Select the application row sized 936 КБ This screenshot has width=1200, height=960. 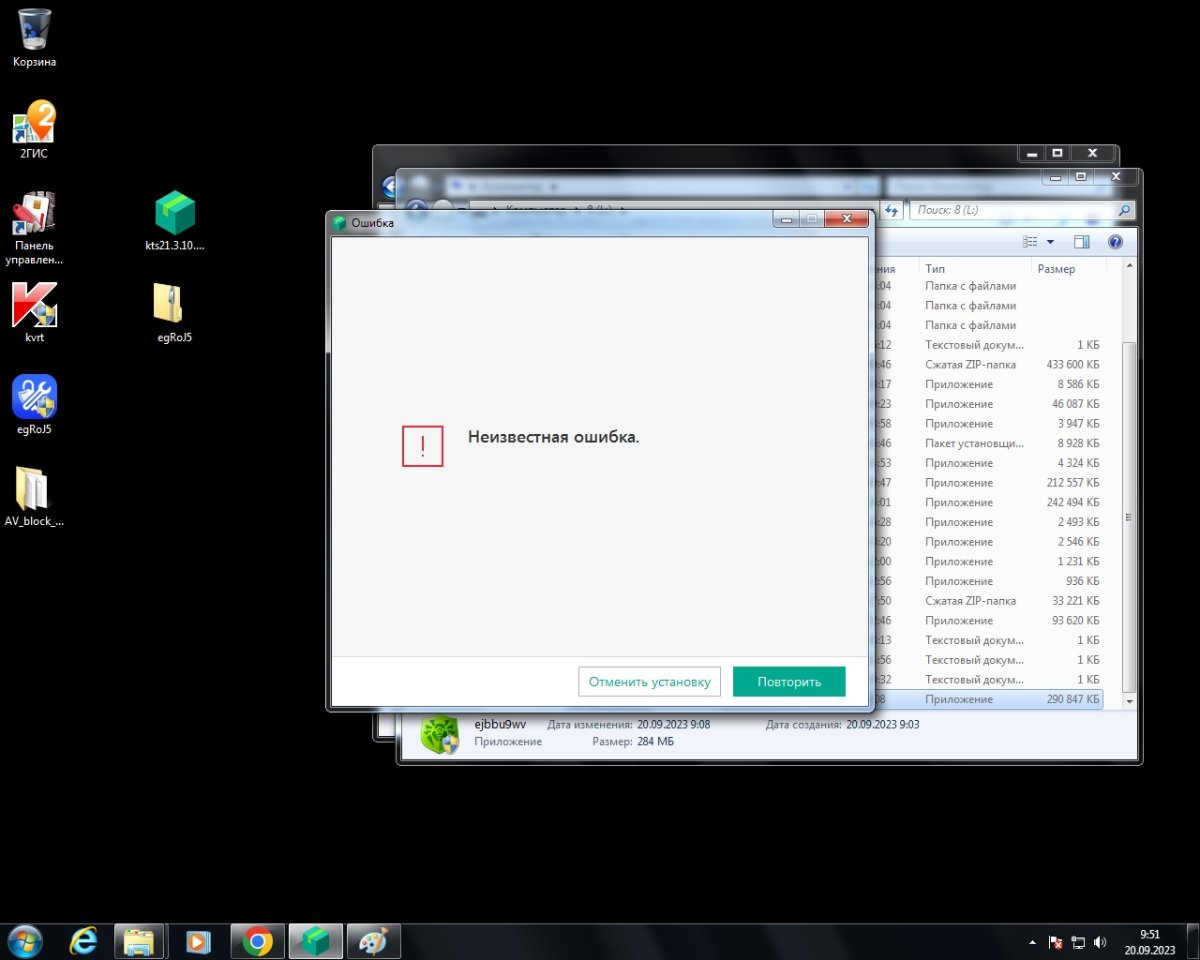pos(988,581)
